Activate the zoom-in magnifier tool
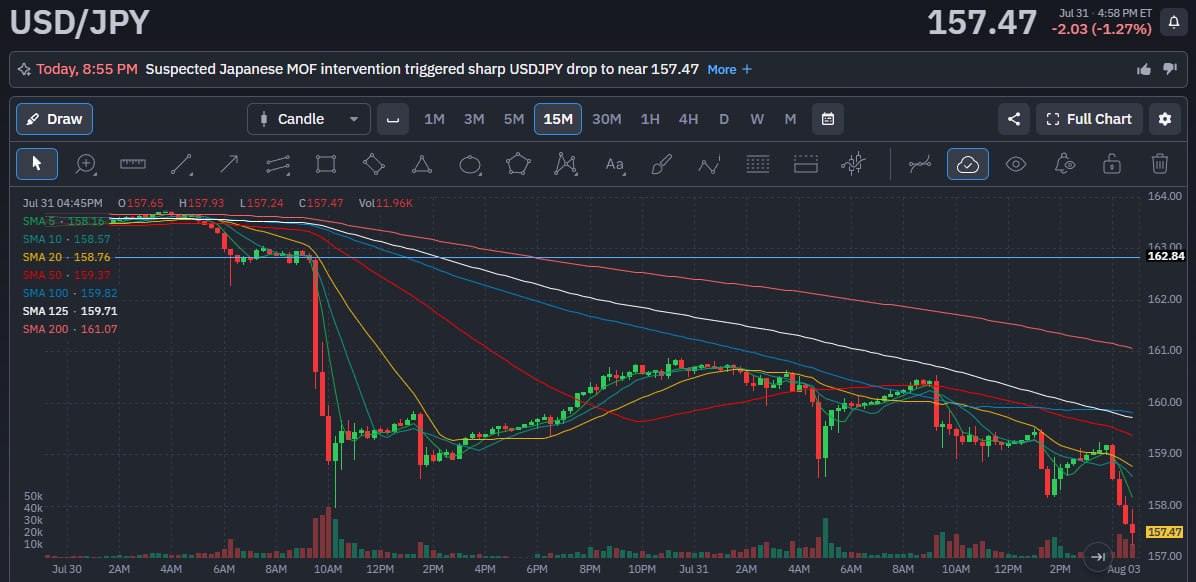1196x582 pixels. click(85, 164)
